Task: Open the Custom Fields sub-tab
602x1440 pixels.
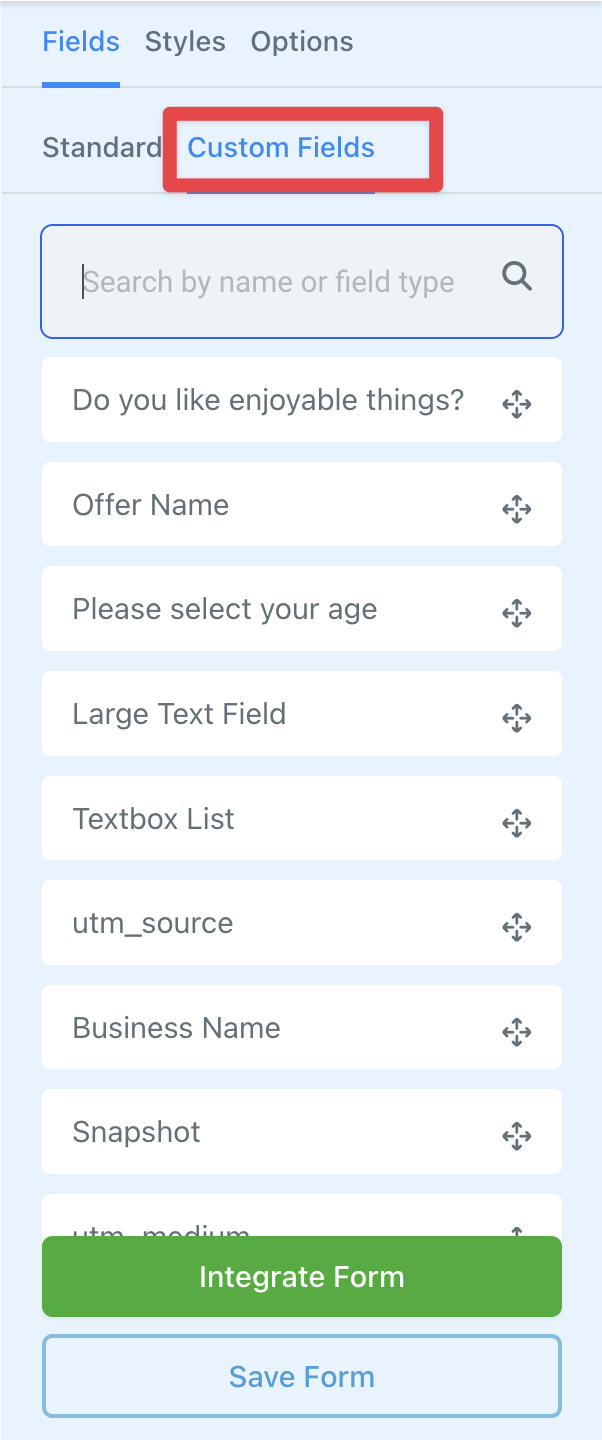Action: coord(281,148)
